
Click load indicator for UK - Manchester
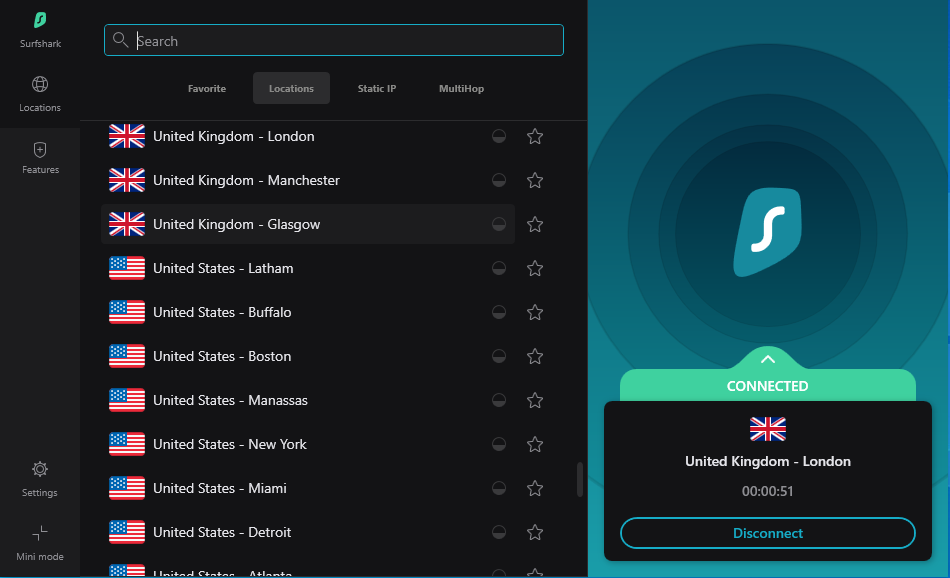(499, 181)
